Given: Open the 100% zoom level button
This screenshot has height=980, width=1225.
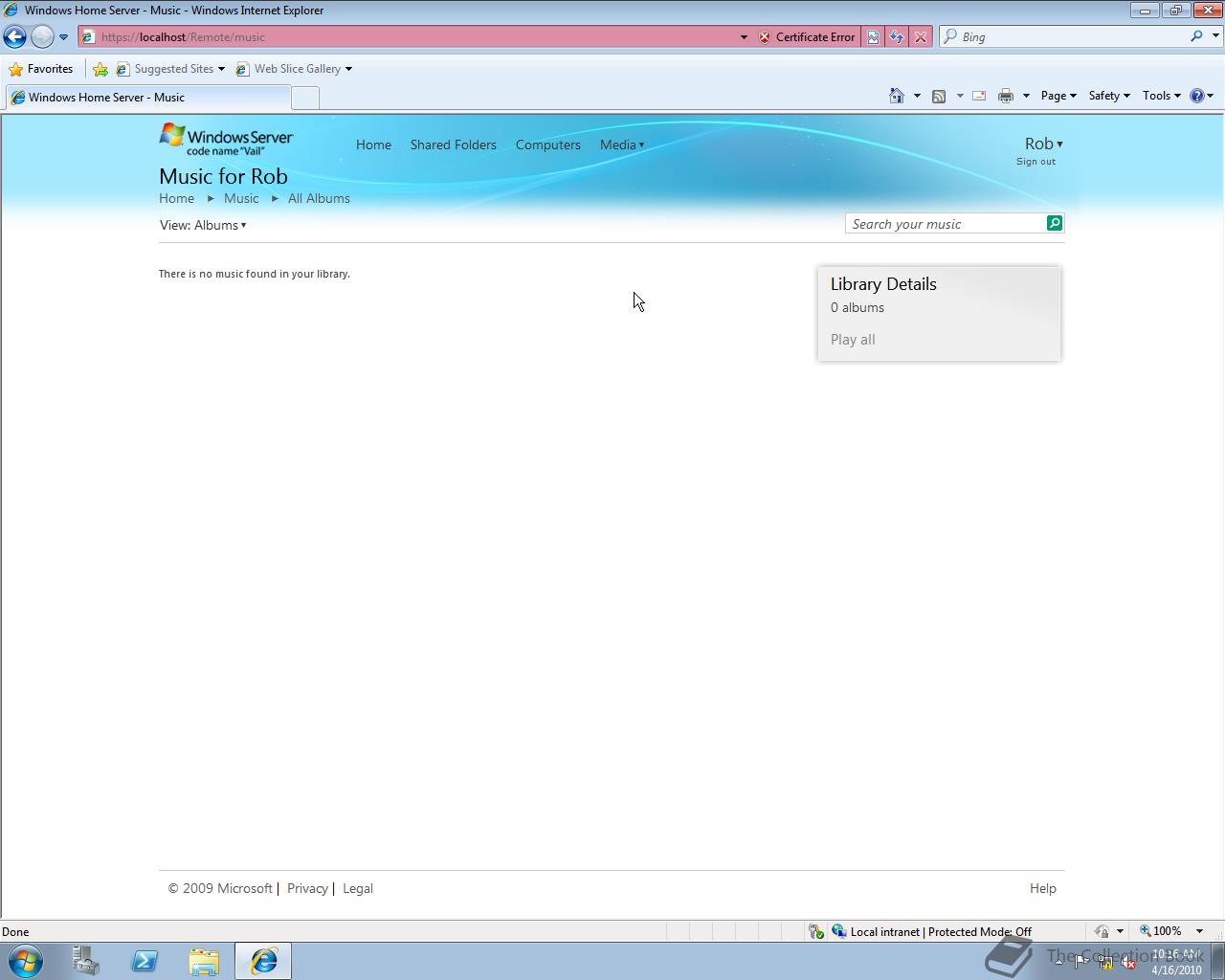Looking at the screenshot, I should (1160, 931).
